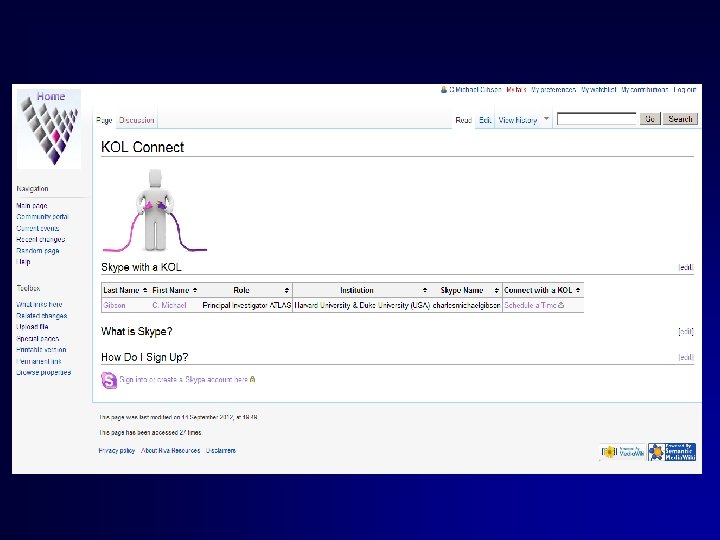Open the Special pages link
Viewport: 720px width, 540px height.
[38, 338]
